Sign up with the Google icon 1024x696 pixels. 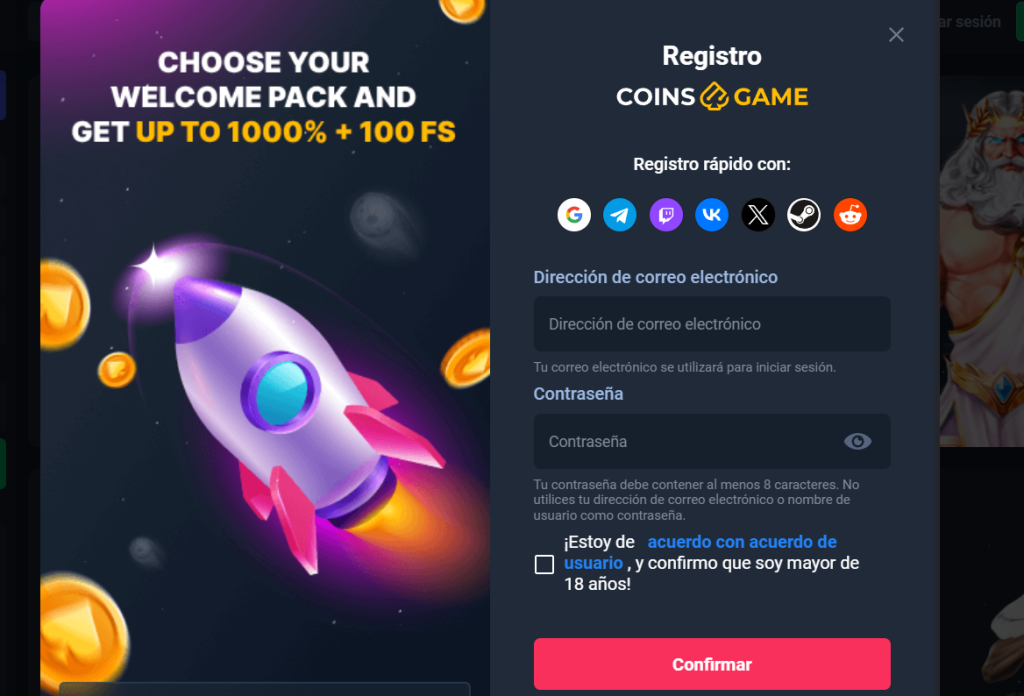coord(574,215)
